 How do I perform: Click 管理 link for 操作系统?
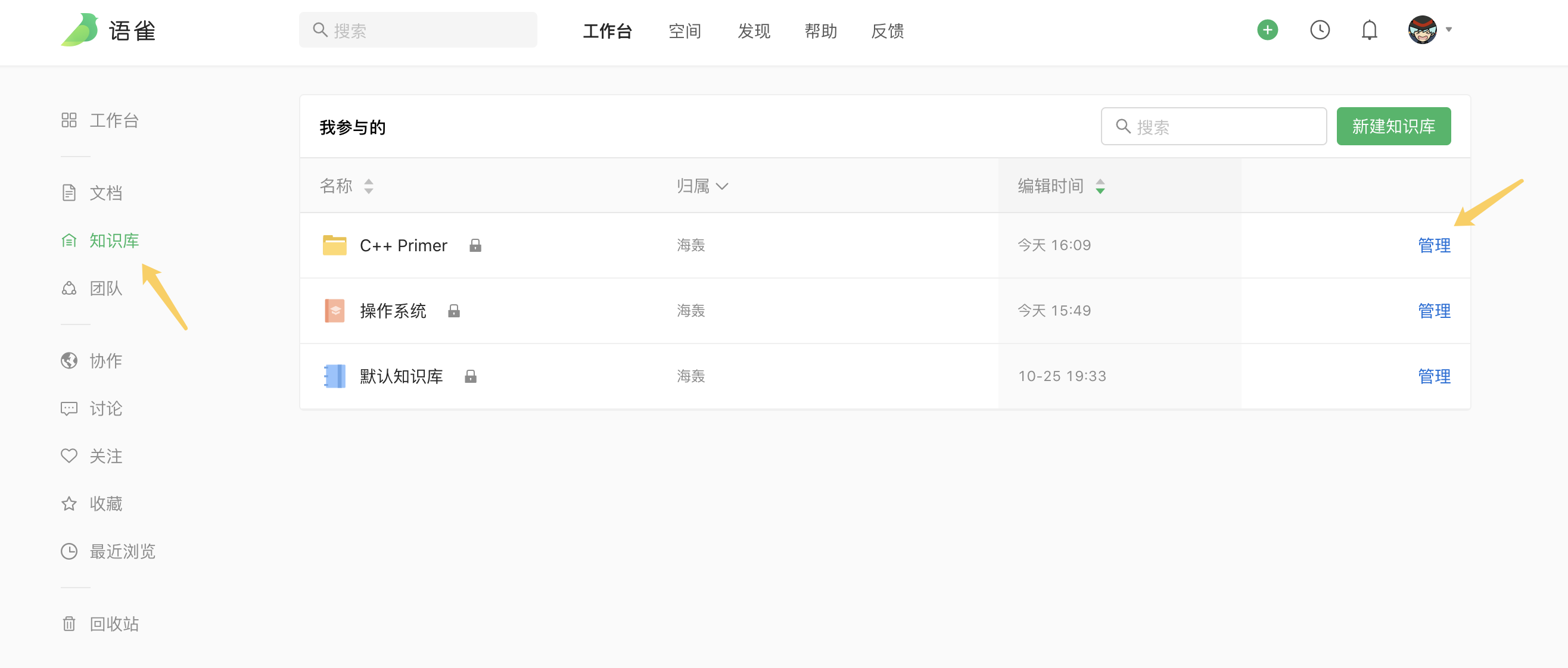[1433, 310]
